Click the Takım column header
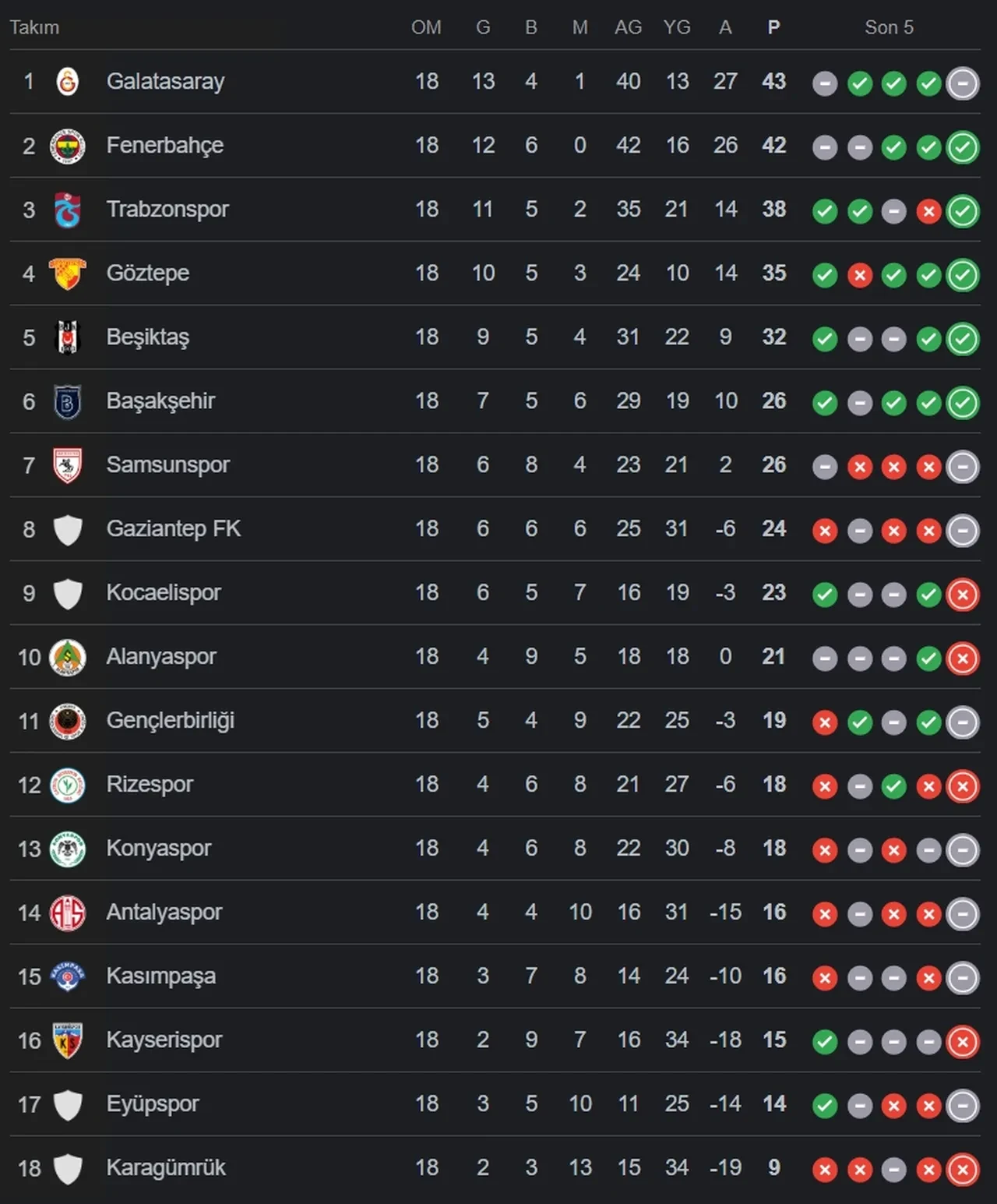The height and width of the screenshot is (1204, 997). coord(34,28)
